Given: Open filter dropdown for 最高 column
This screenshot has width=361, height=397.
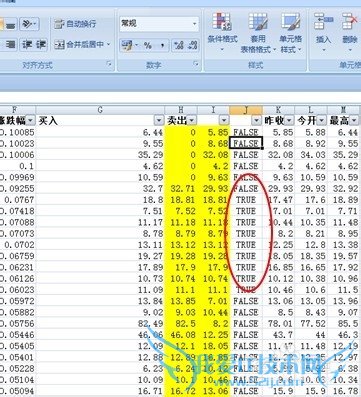Looking at the screenshot, I should coord(354,120).
